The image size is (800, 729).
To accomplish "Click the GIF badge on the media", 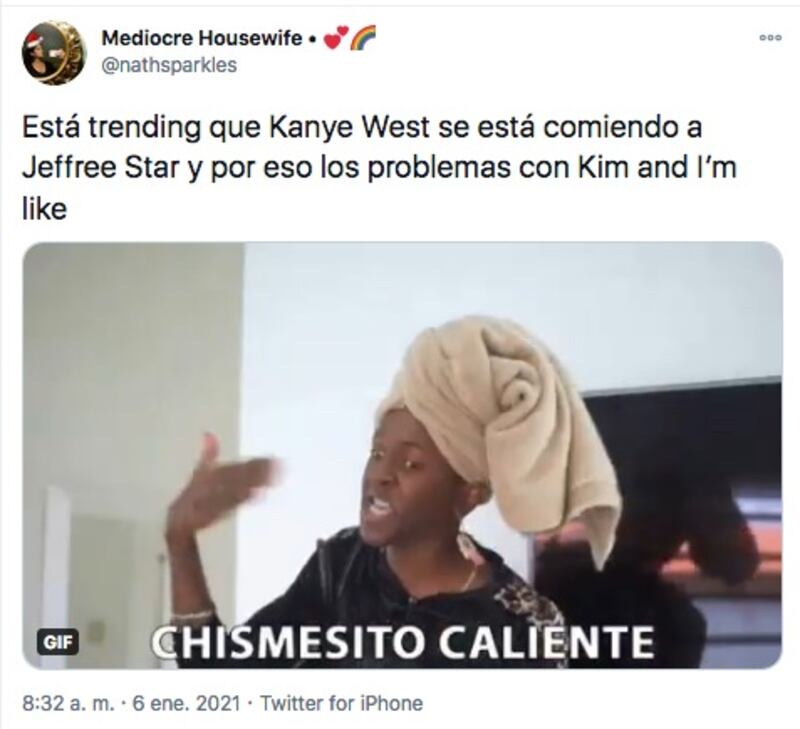I will [57, 642].
